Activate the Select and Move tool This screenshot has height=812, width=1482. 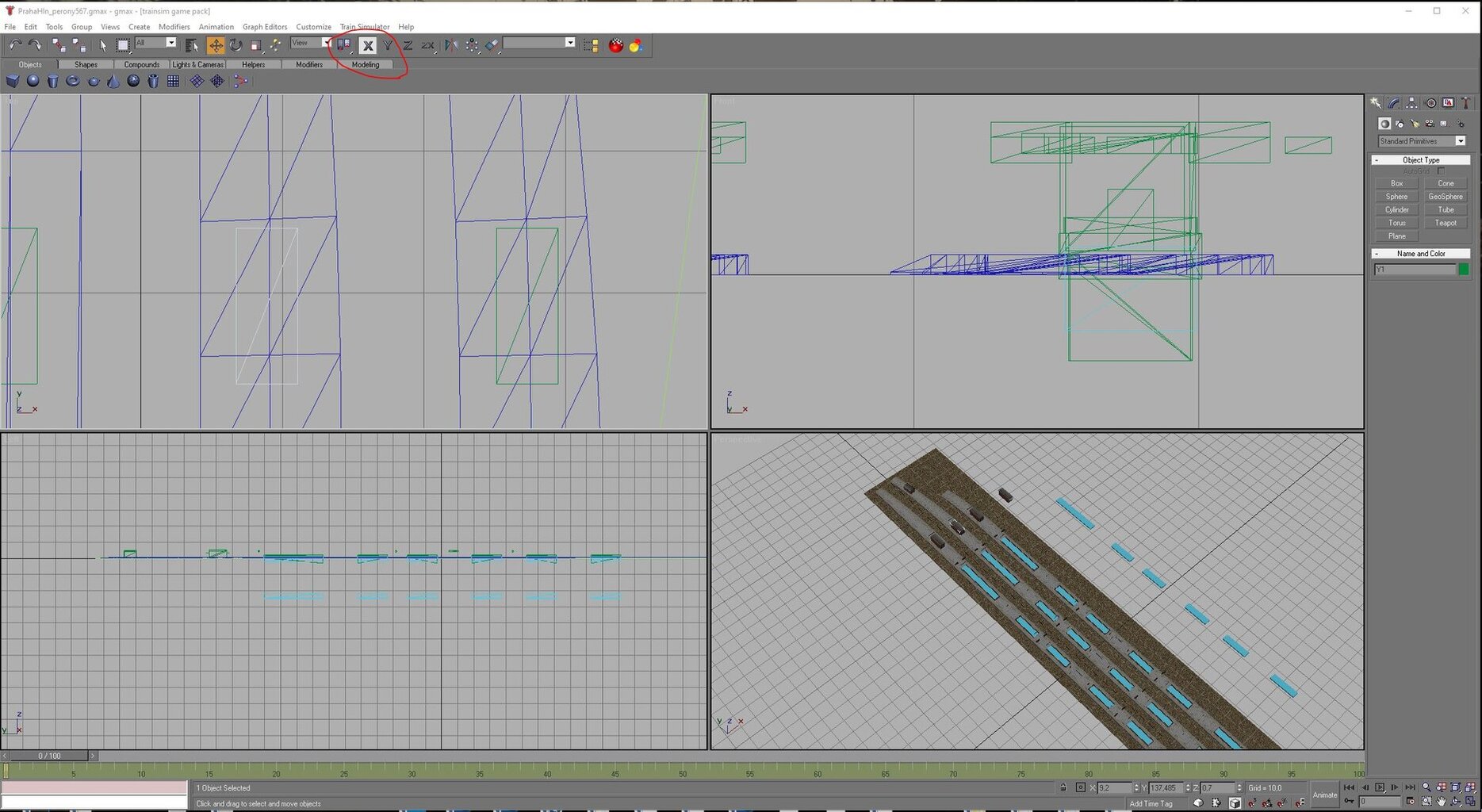click(216, 45)
